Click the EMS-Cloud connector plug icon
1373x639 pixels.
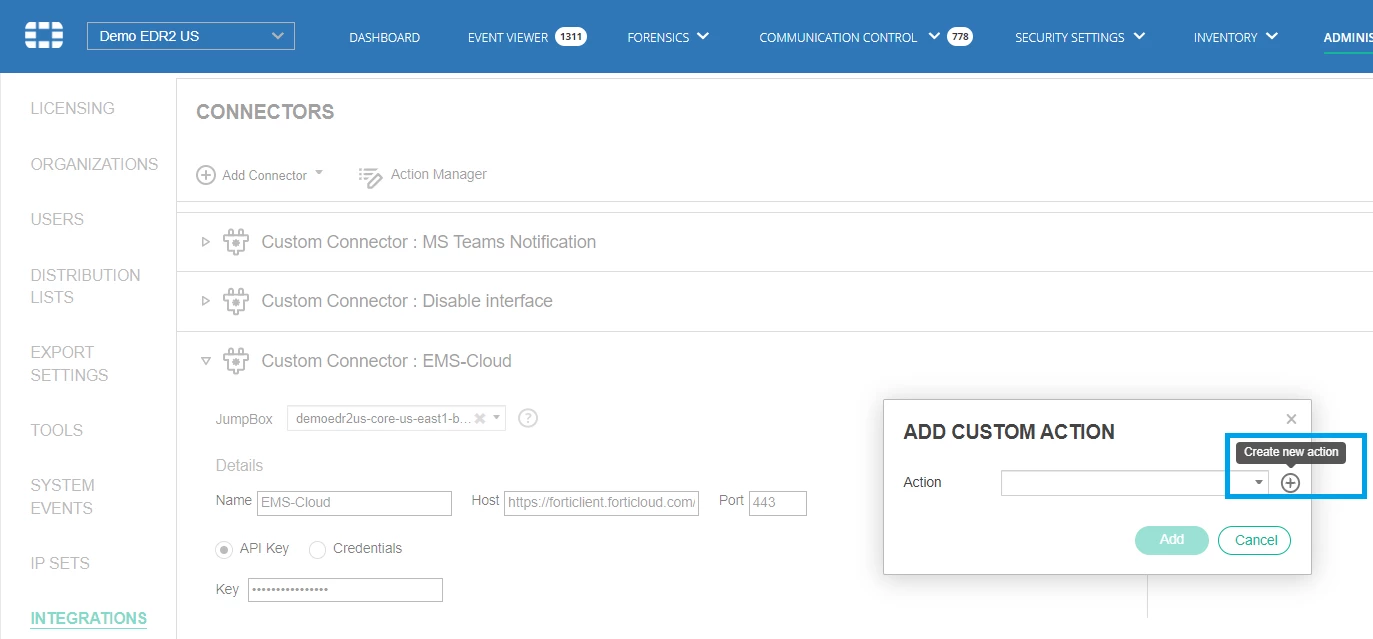click(x=235, y=360)
